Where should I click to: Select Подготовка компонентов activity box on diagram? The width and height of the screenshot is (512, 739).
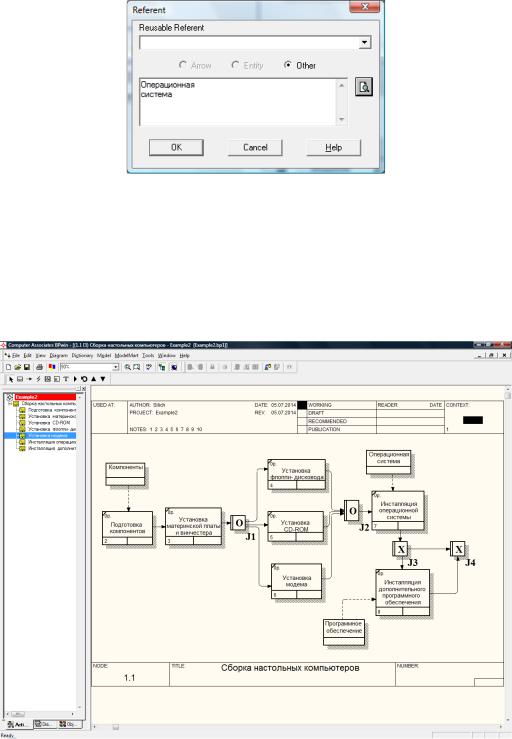pyautogui.click(x=127, y=528)
